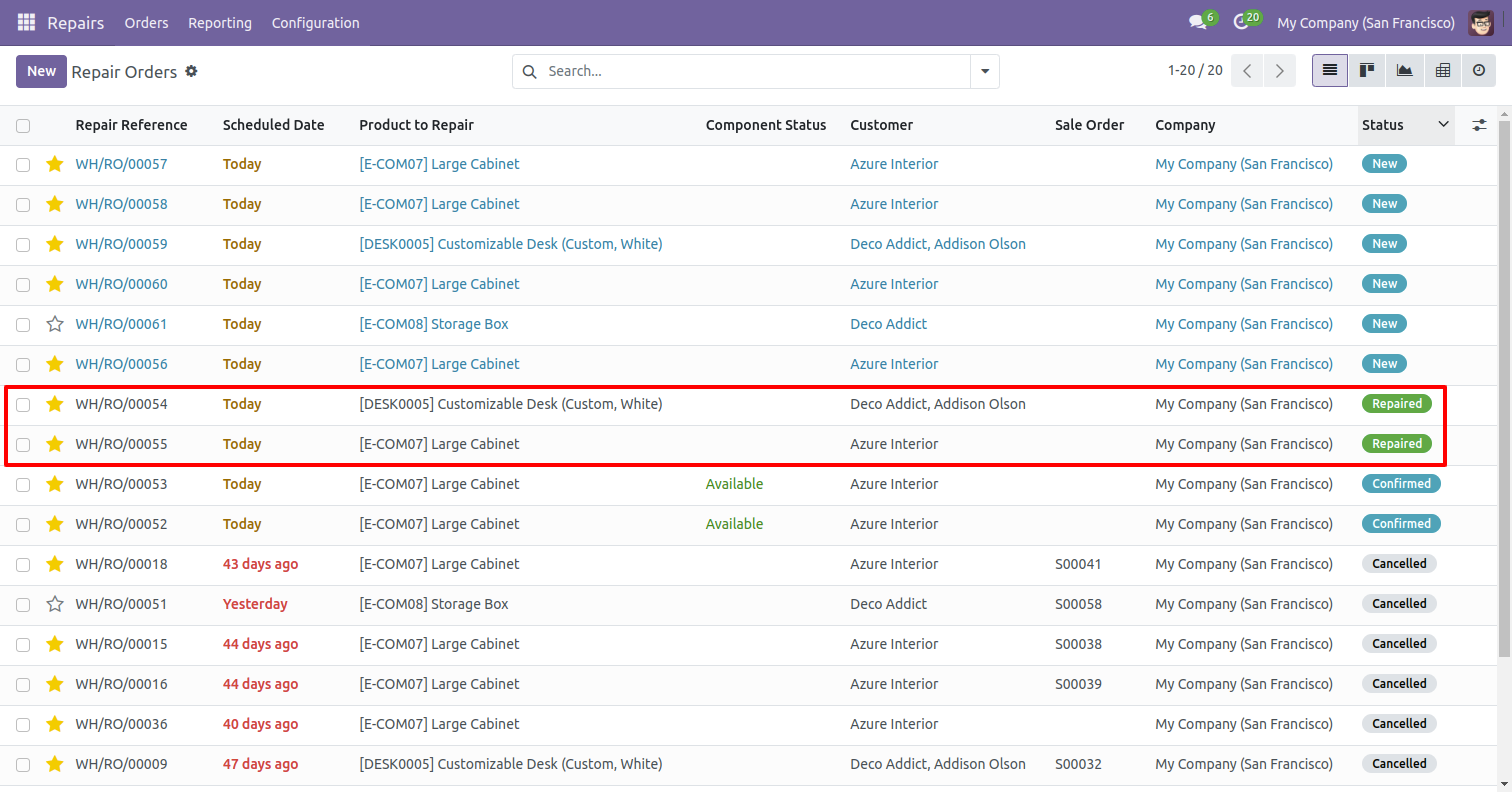
Task: Switch to Graph view
Action: click(1404, 71)
